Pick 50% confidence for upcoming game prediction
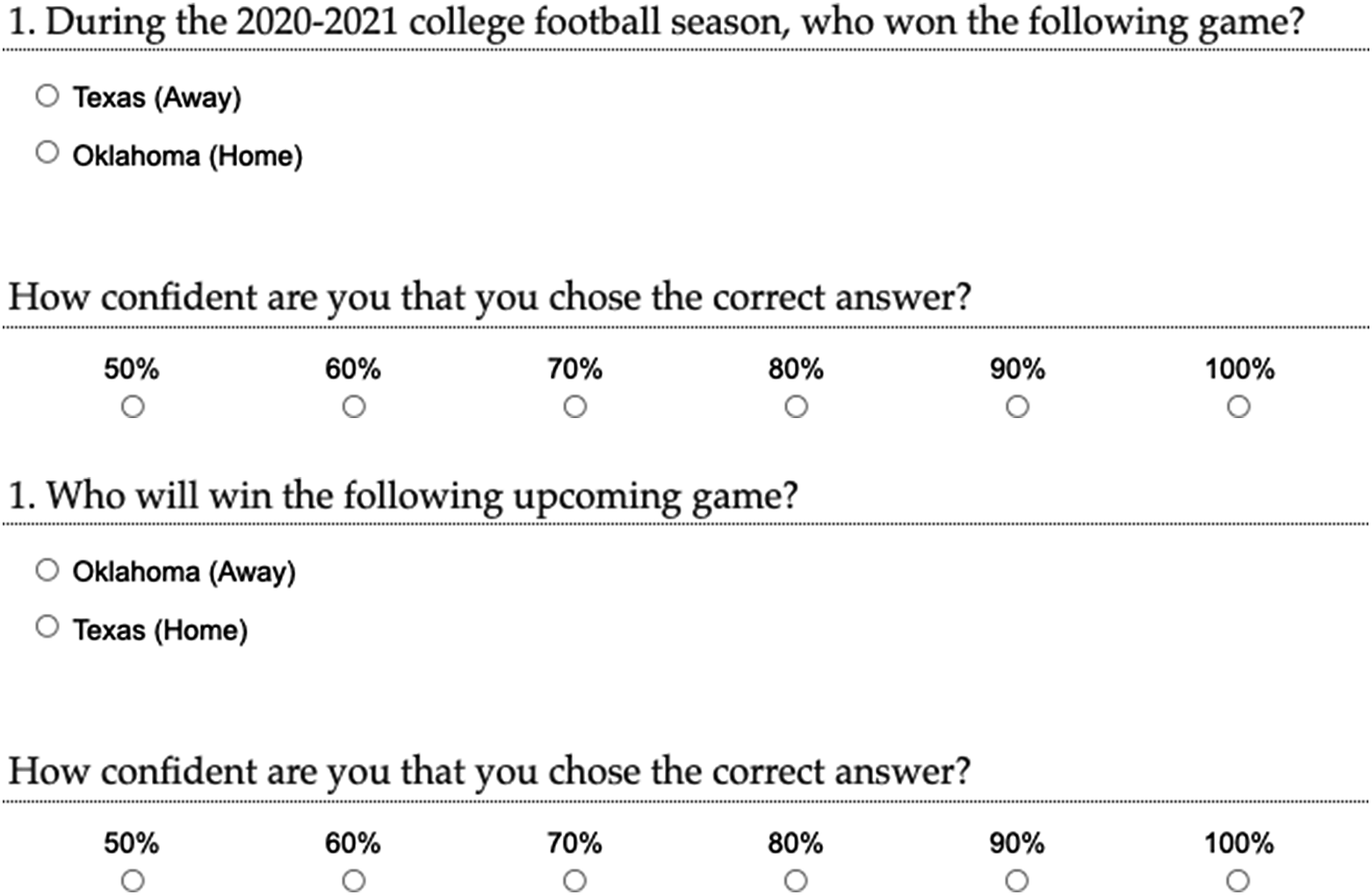 tap(133, 881)
